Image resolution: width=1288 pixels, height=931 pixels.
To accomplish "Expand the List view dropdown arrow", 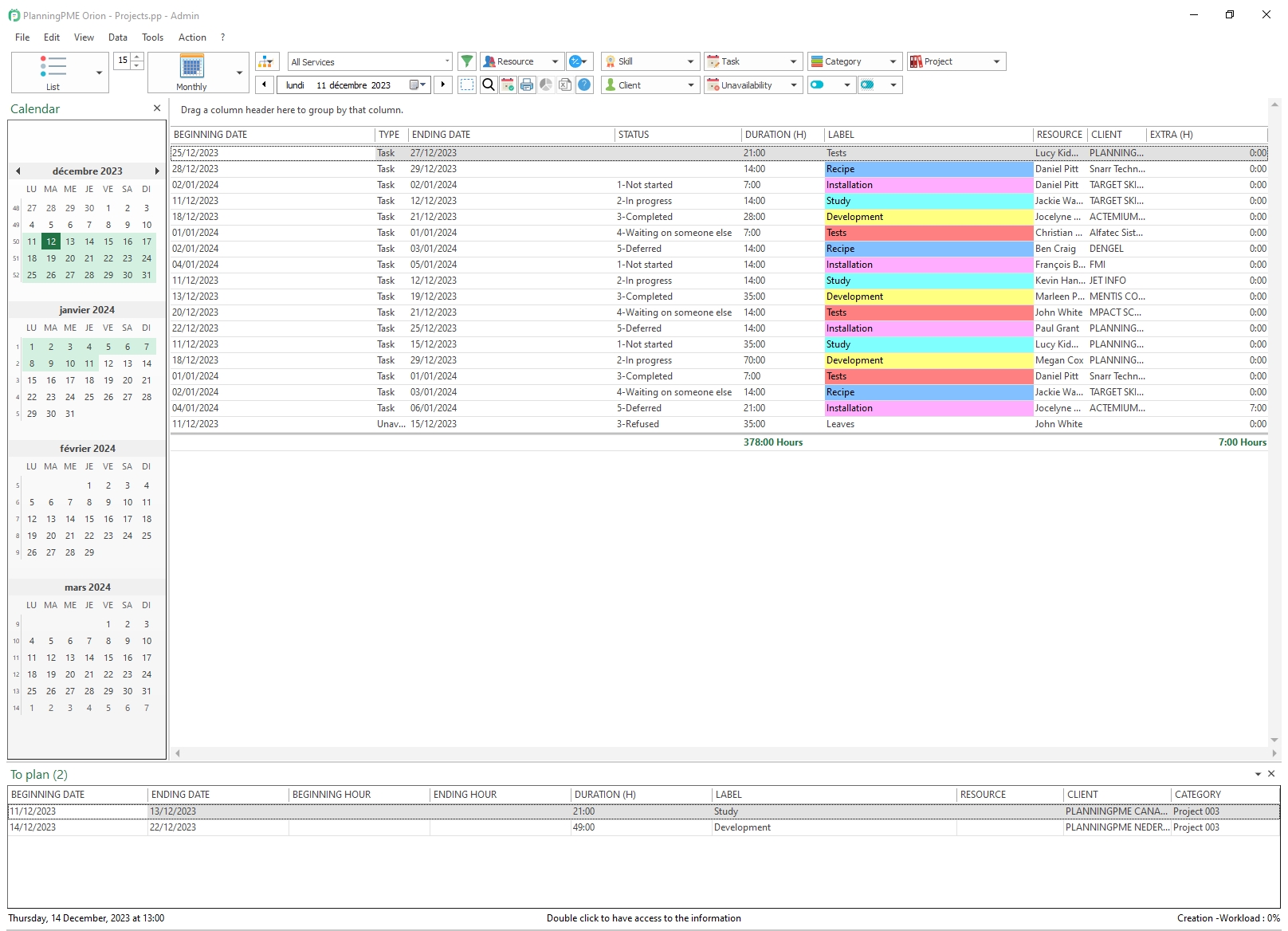I will [x=99, y=73].
